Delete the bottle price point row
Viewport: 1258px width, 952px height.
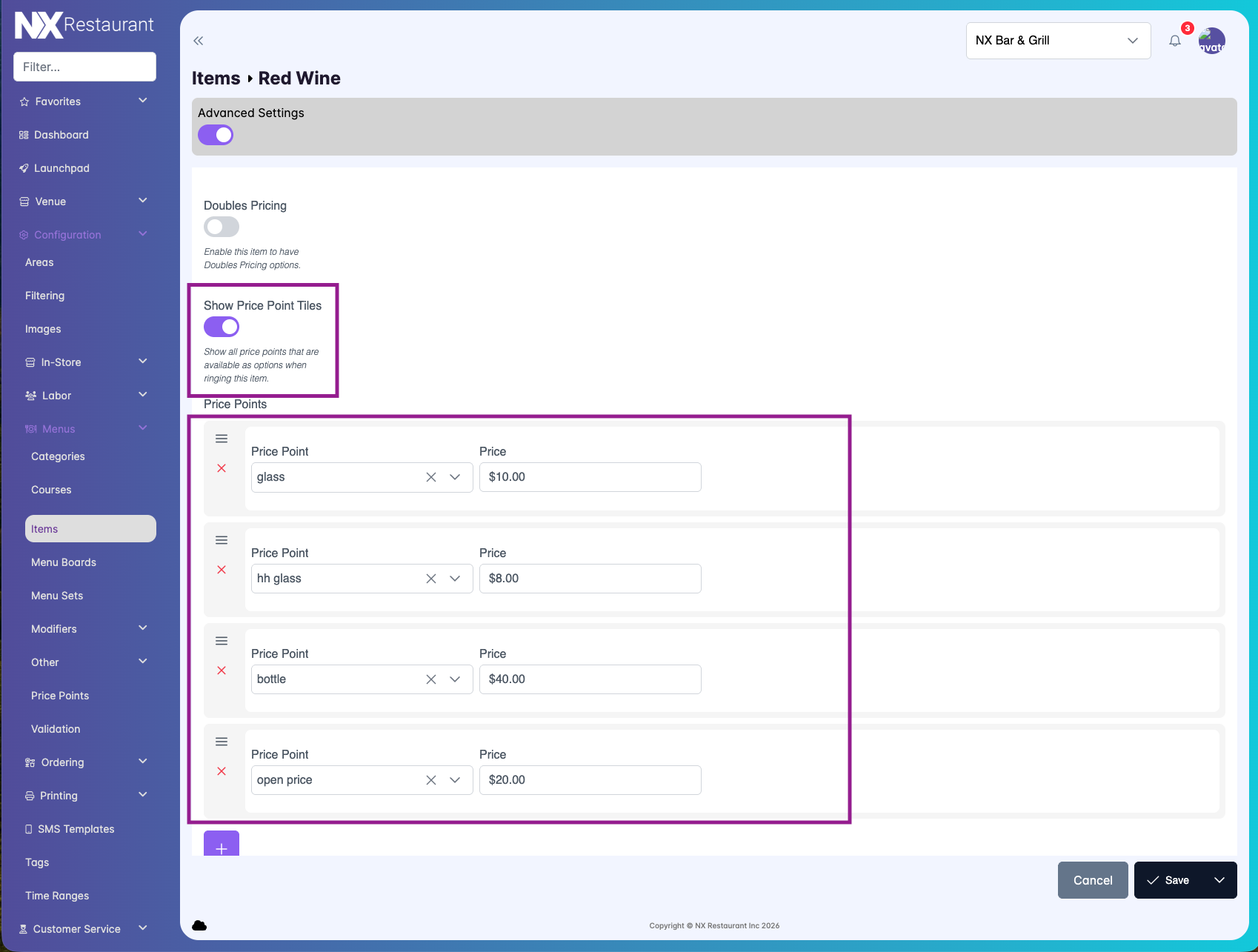coord(222,670)
